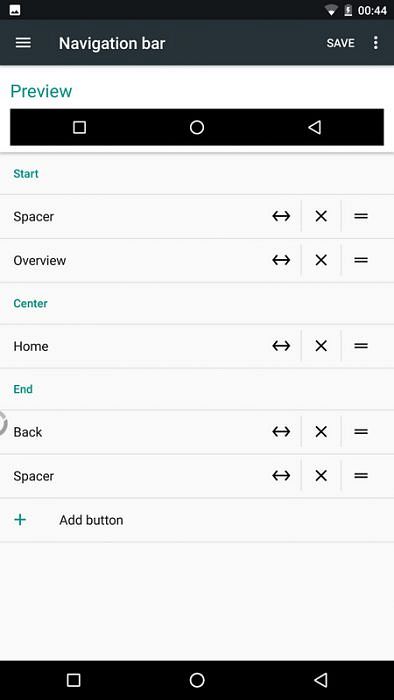Open the hamburger navigation menu
Viewport: 394px width, 700px height.
click(x=23, y=43)
